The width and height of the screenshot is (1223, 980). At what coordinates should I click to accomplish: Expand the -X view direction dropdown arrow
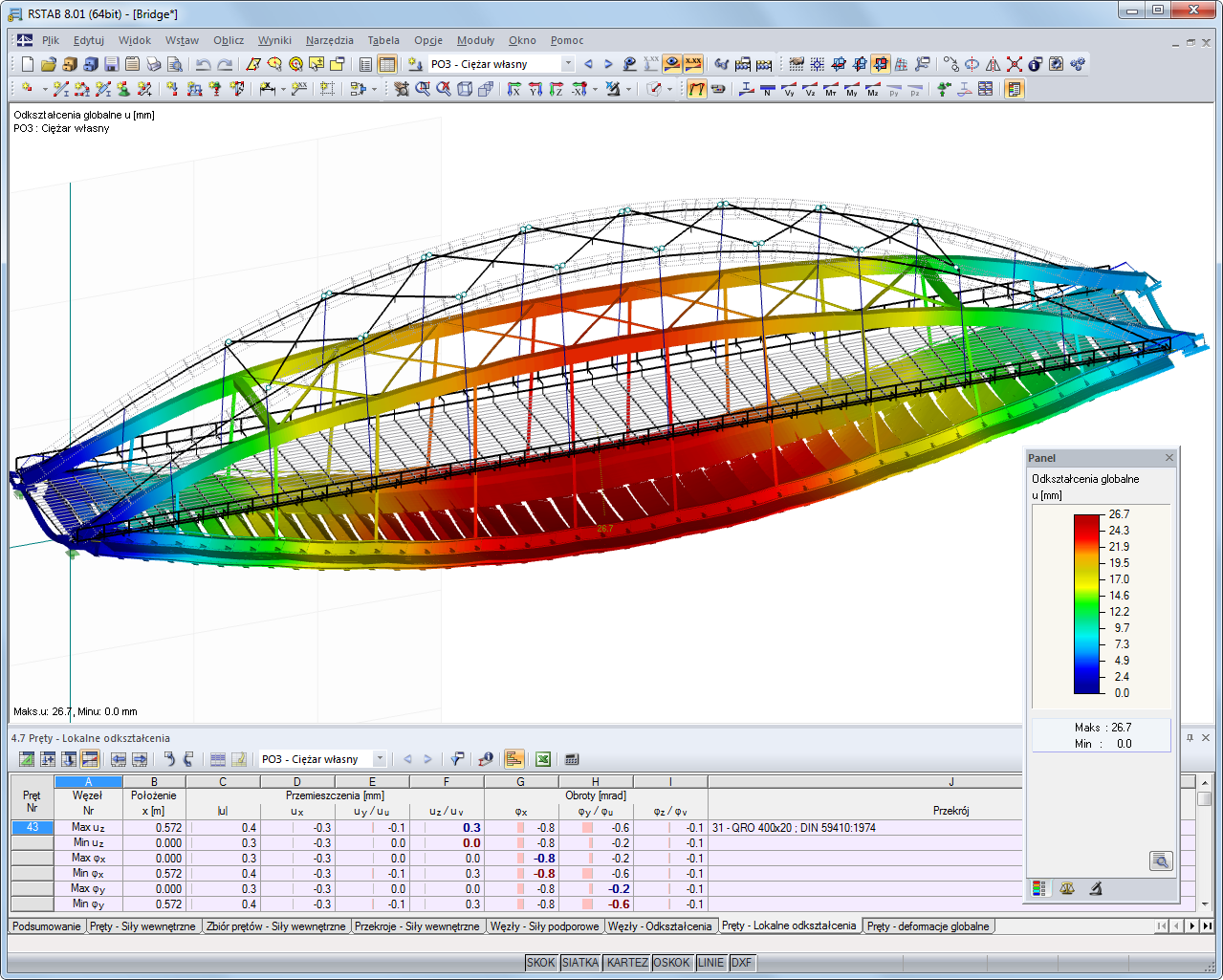point(595,89)
